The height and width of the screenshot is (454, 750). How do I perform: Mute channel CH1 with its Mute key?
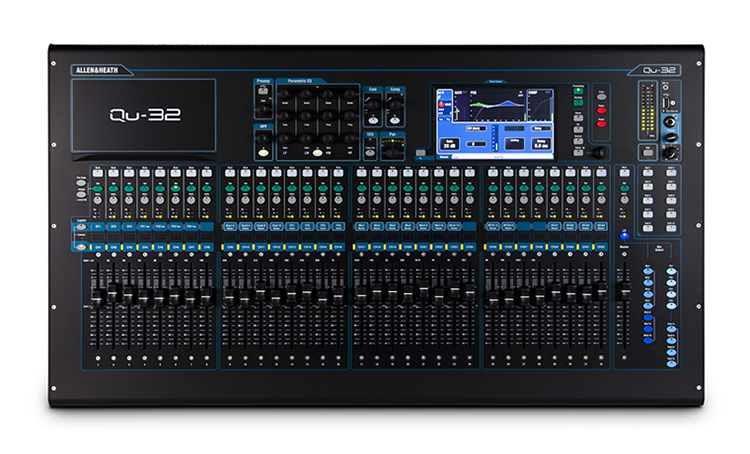point(98,173)
